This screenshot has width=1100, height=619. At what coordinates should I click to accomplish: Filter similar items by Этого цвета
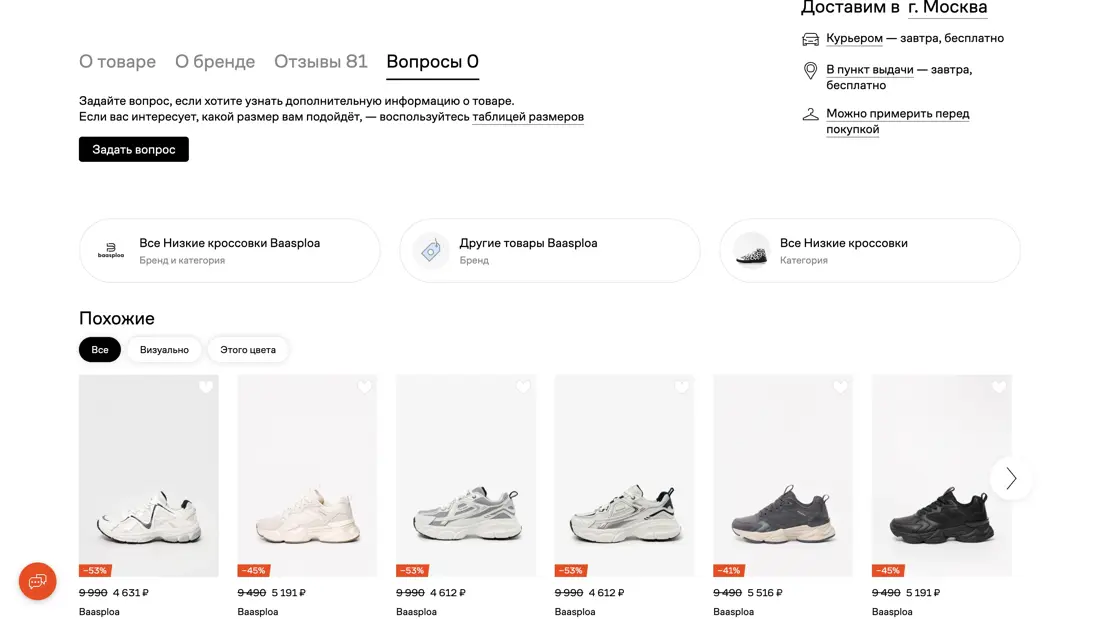(248, 350)
